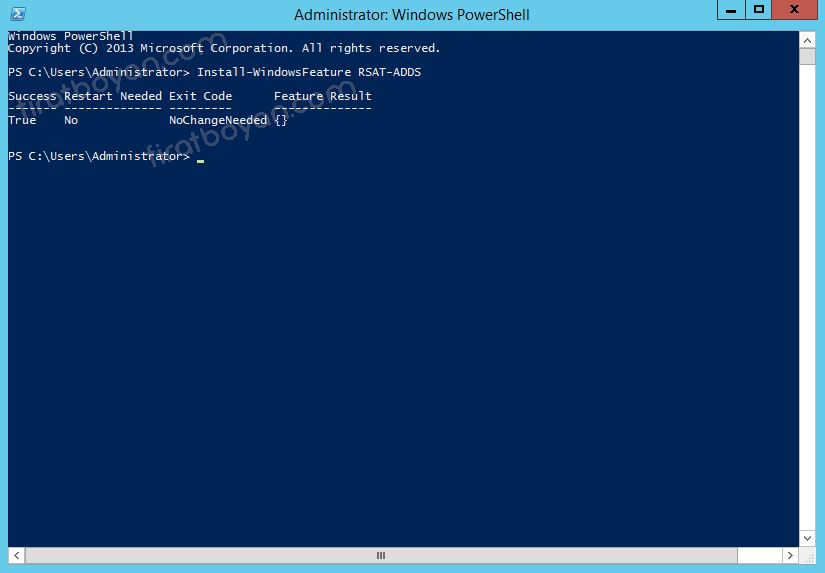Minimize the PowerShell window
Screen dimensions: 825x573
tap(731, 10)
